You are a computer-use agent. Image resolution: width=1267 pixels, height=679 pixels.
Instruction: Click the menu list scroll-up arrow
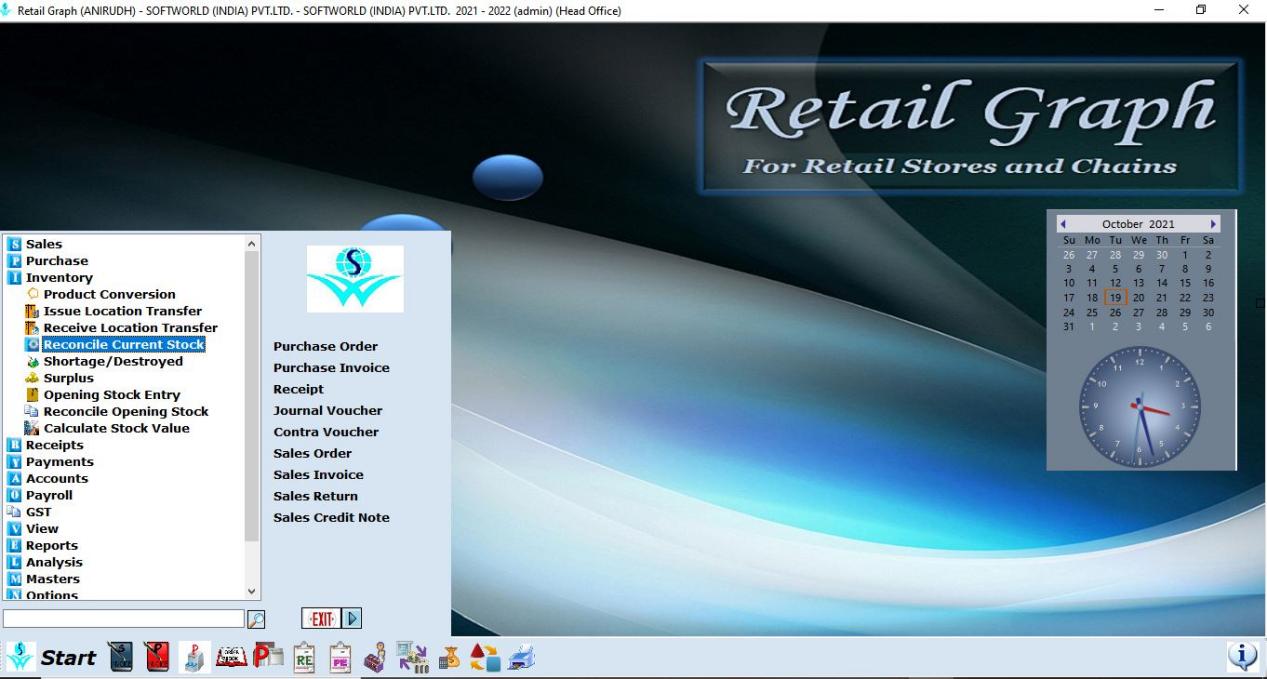click(251, 243)
